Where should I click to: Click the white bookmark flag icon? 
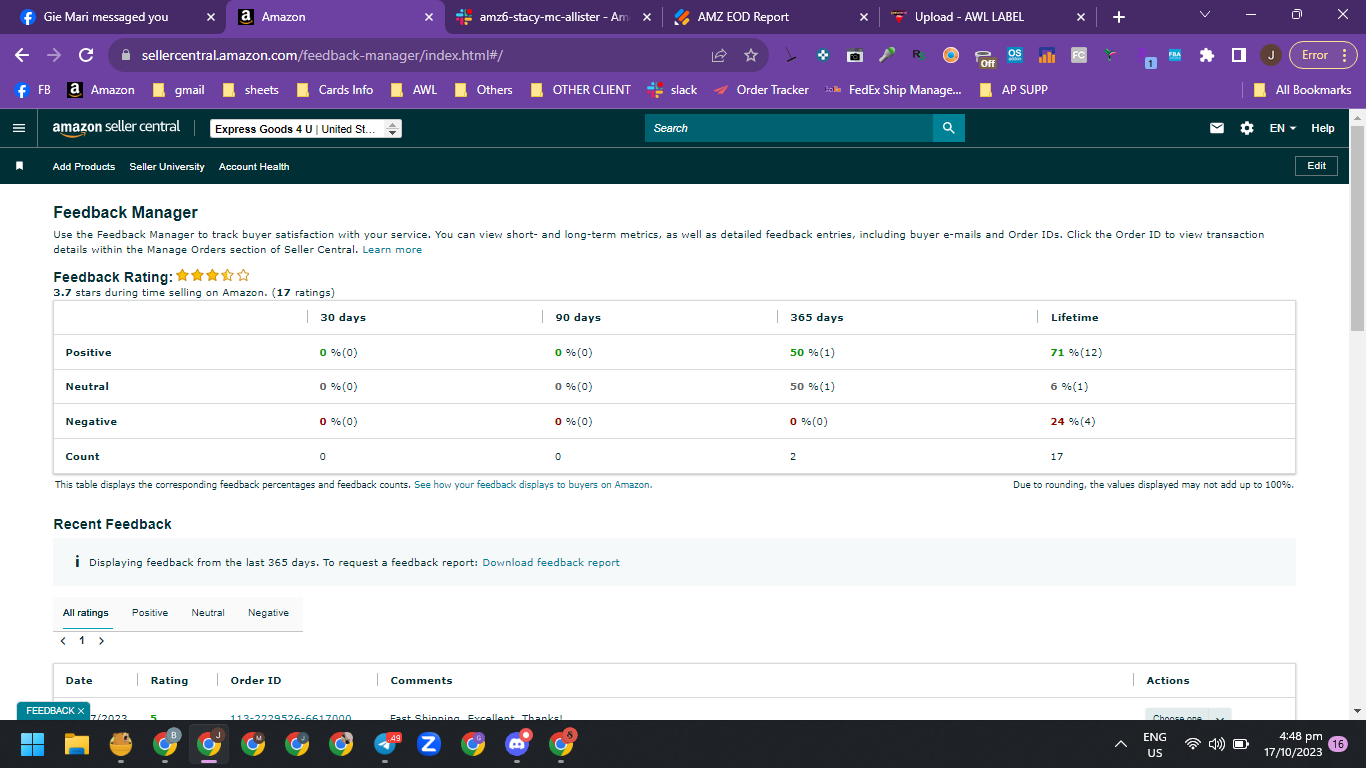click(19, 166)
